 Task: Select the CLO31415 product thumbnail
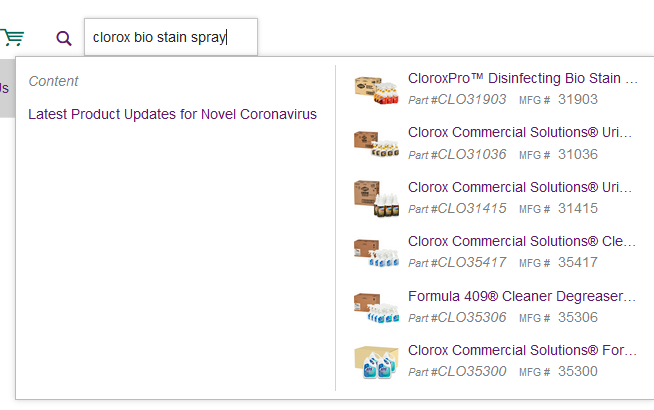pyautogui.click(x=376, y=198)
